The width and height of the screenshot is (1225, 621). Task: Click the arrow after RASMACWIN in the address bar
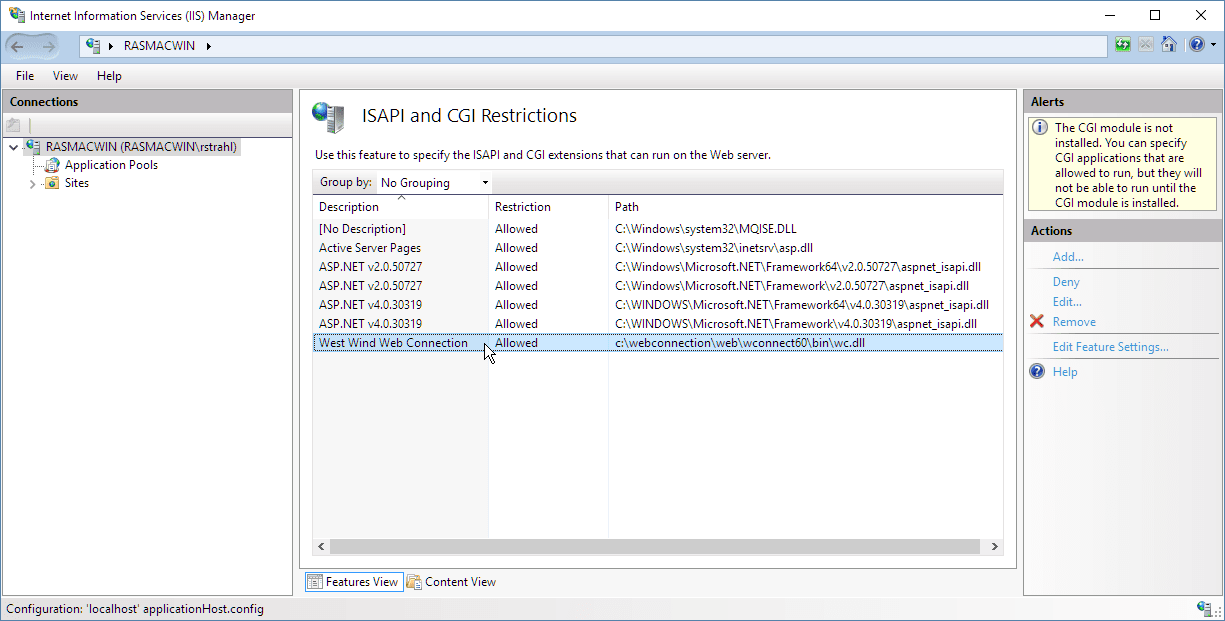(x=210, y=46)
